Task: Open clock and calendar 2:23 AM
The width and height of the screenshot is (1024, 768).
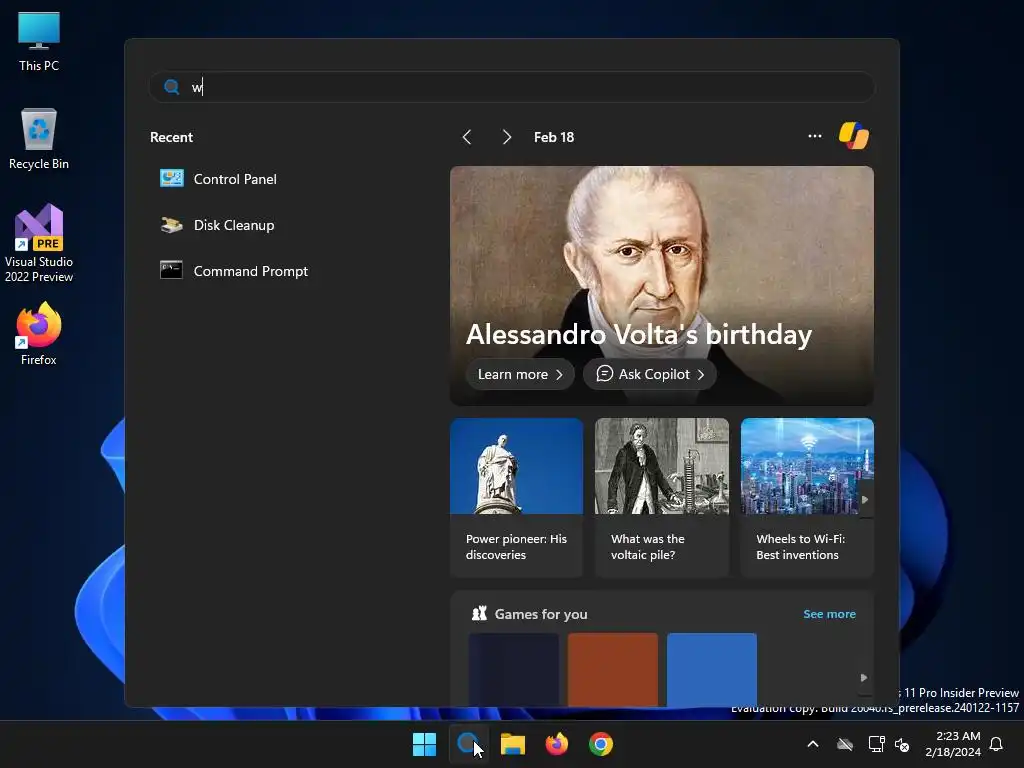Action: [x=953, y=744]
